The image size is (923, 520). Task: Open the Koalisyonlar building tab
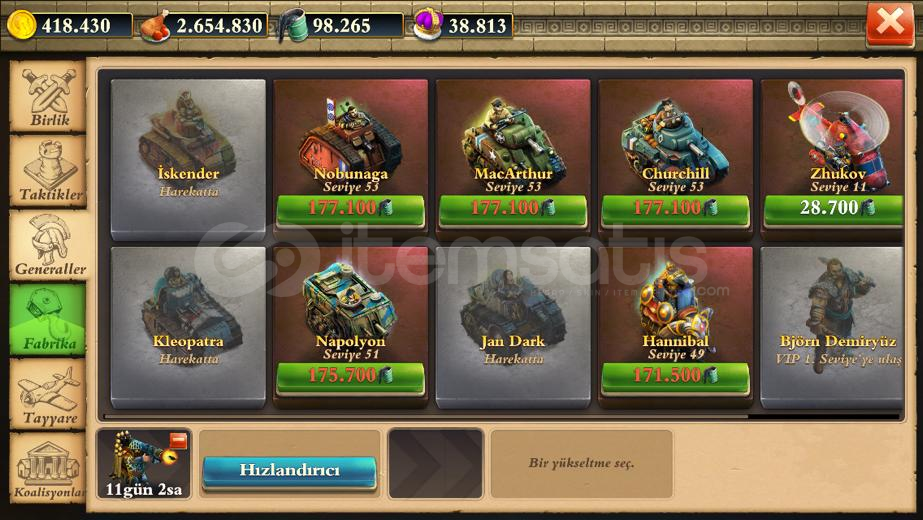[48, 468]
